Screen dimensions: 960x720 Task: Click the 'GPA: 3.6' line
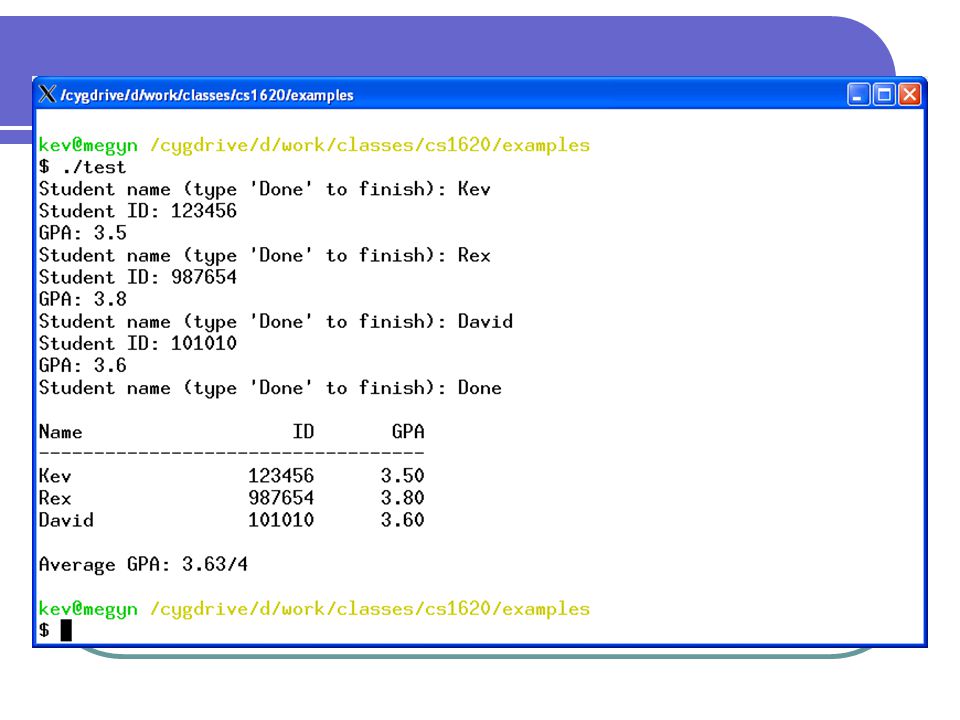pyautogui.click(x=83, y=365)
